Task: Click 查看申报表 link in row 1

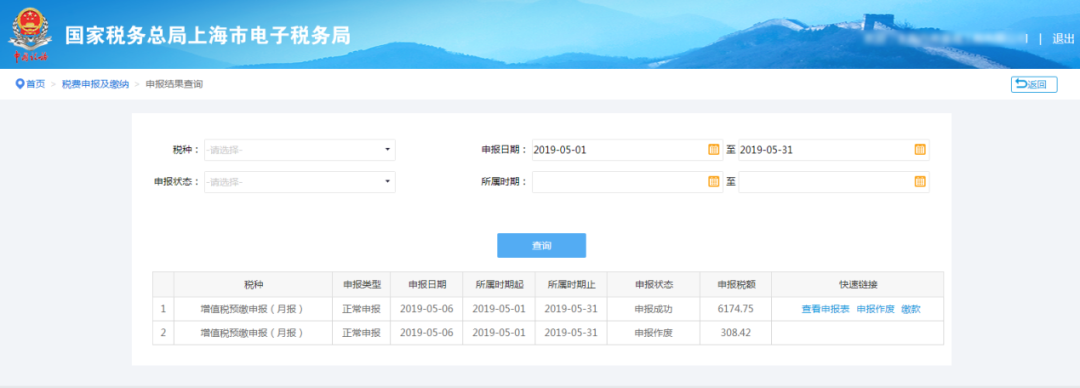Action: click(x=825, y=309)
